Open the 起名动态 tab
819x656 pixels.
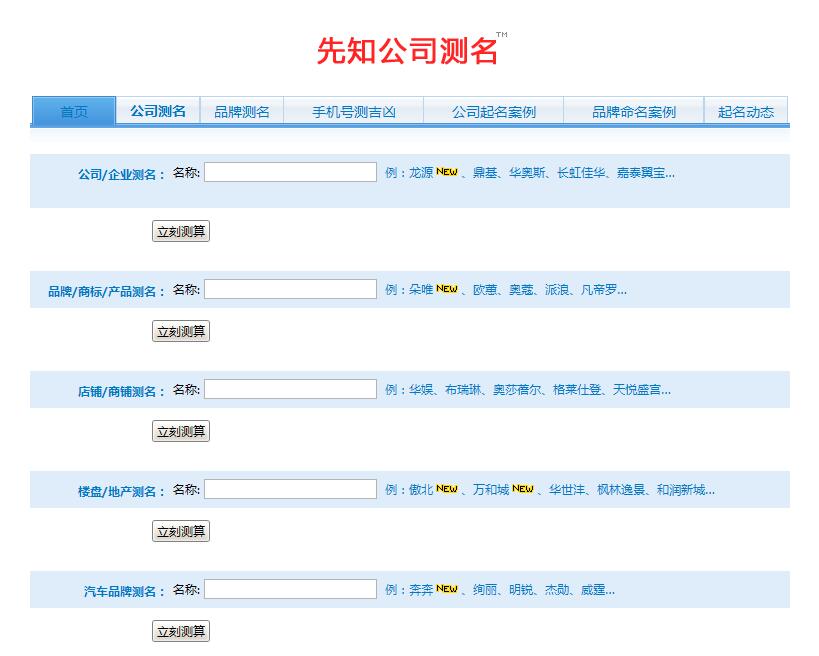coord(746,111)
